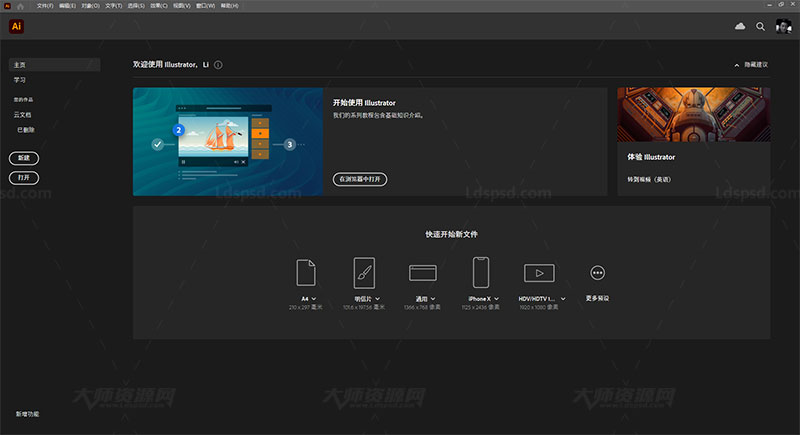
Task: Open the search magnifier icon
Action: click(x=760, y=27)
